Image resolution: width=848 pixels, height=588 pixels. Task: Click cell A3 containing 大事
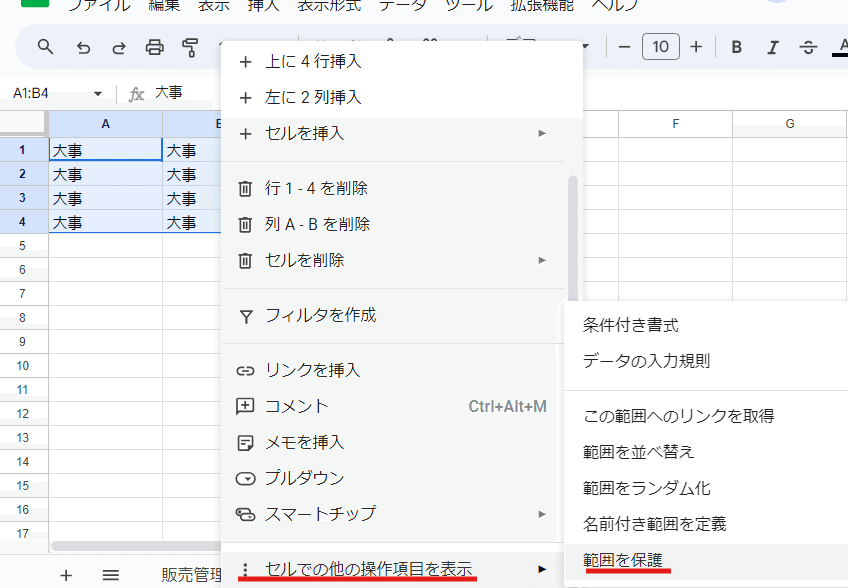(105, 198)
